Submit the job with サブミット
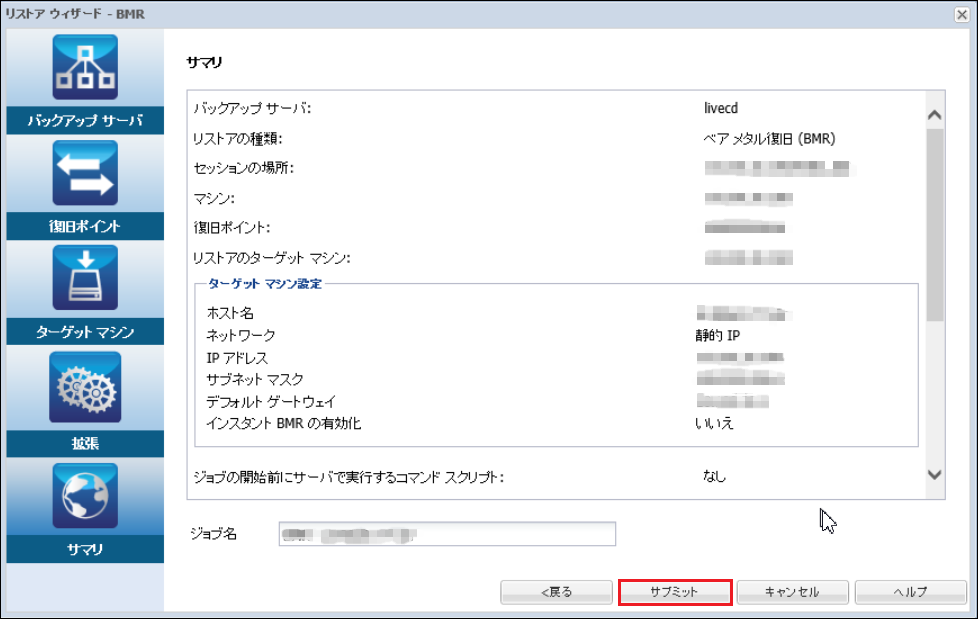This screenshot has width=978, height=619. click(x=674, y=592)
